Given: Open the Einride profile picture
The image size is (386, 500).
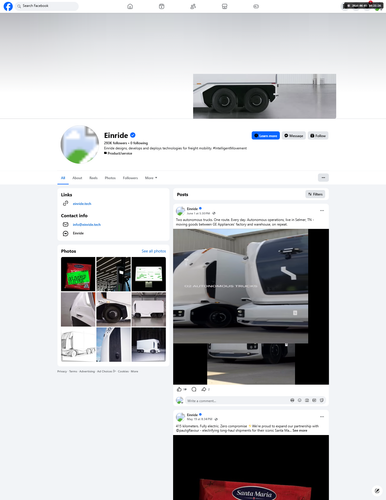Looking at the screenshot, I should click(x=80, y=144).
